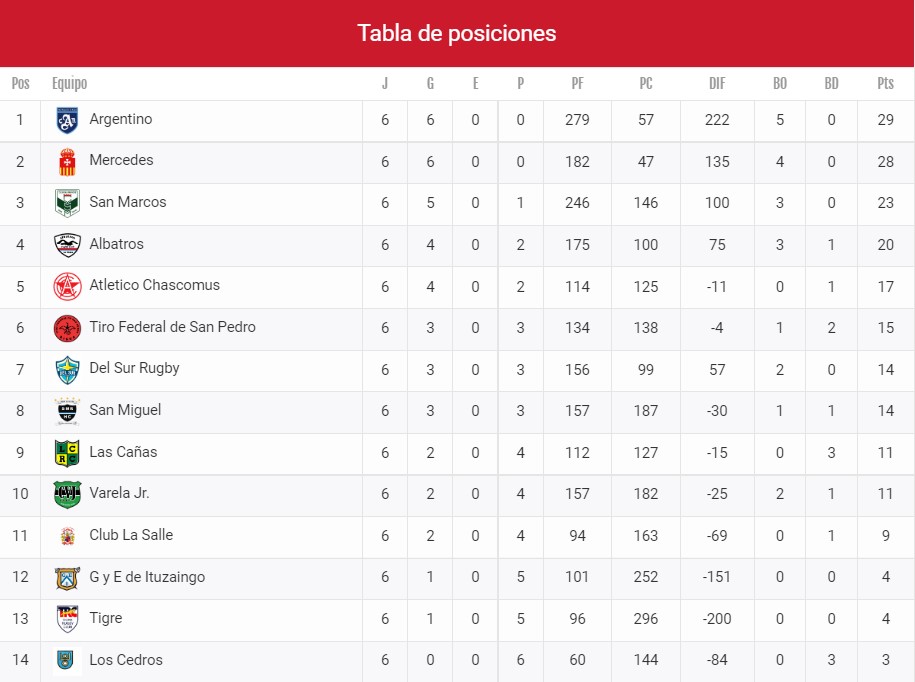Click the PF column header
This screenshot has height=682, width=915.
(577, 84)
